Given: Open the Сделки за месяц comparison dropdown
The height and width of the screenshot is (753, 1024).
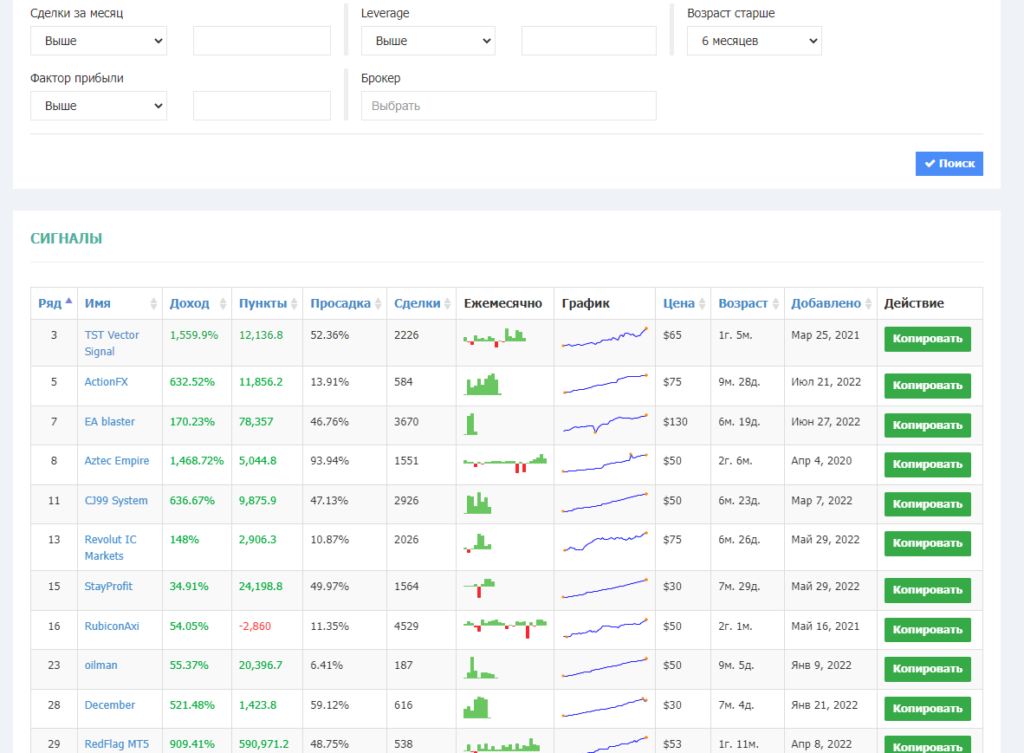Looking at the screenshot, I should tap(98, 41).
